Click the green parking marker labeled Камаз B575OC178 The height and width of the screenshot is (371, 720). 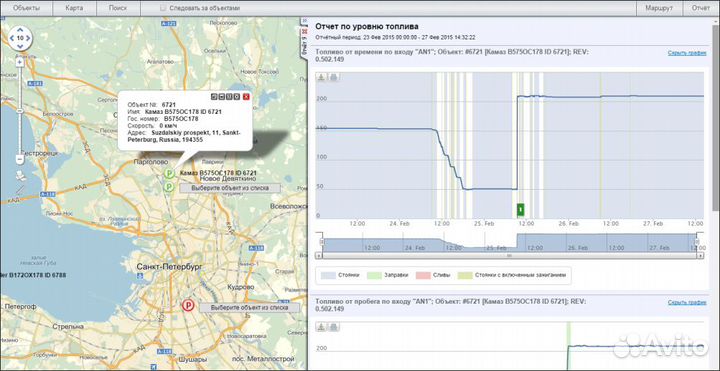point(169,173)
